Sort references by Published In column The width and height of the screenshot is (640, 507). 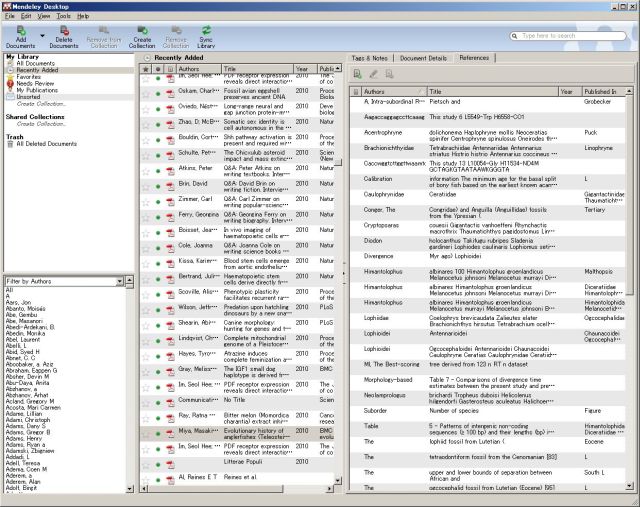[604, 92]
